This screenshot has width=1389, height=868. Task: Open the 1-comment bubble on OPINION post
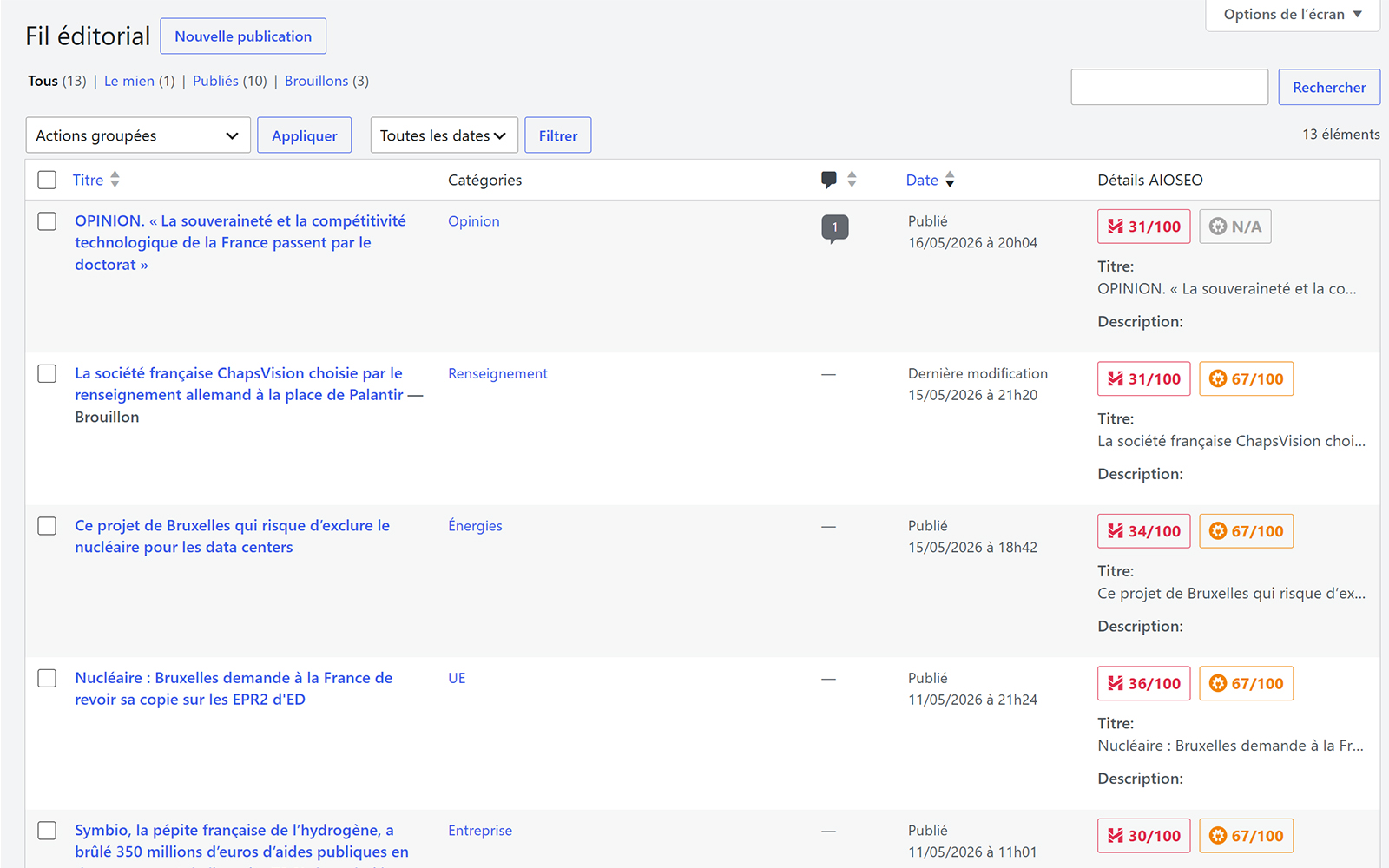coord(835,228)
